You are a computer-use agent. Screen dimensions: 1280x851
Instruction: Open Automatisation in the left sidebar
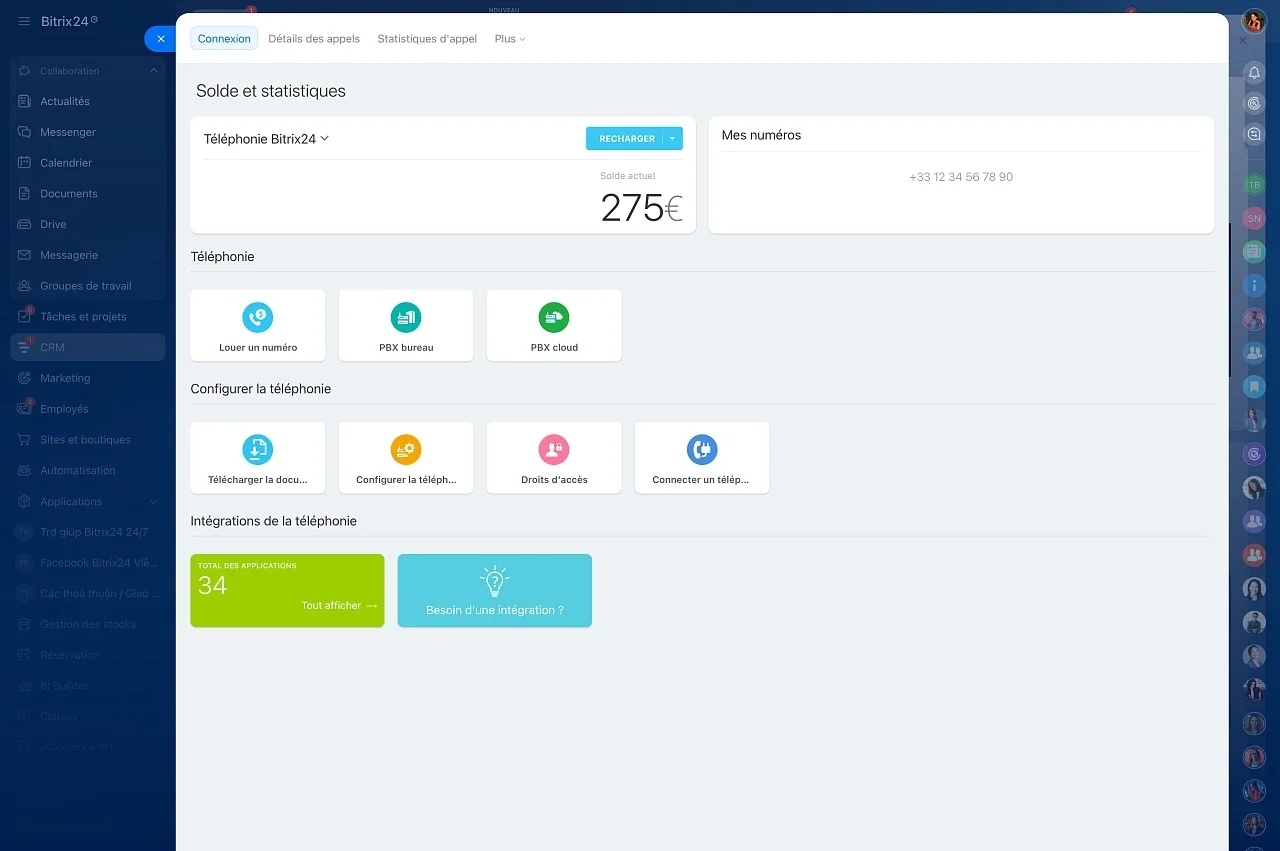point(88,471)
